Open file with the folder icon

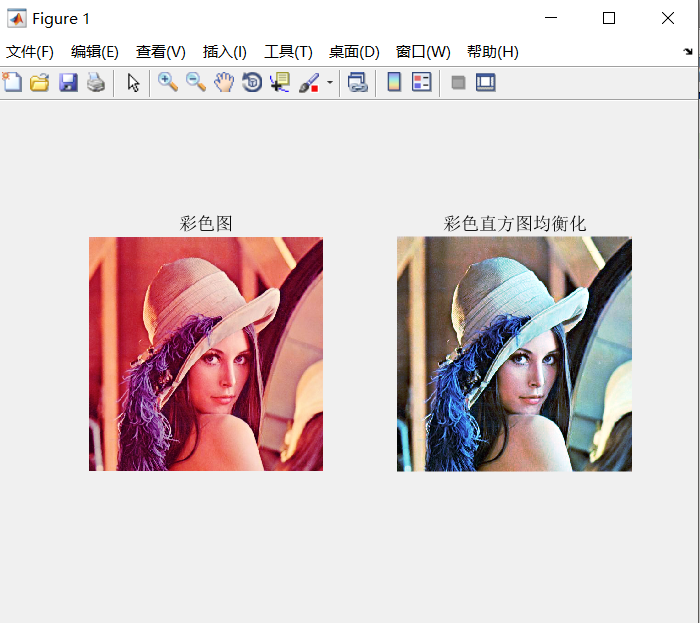[x=40, y=83]
